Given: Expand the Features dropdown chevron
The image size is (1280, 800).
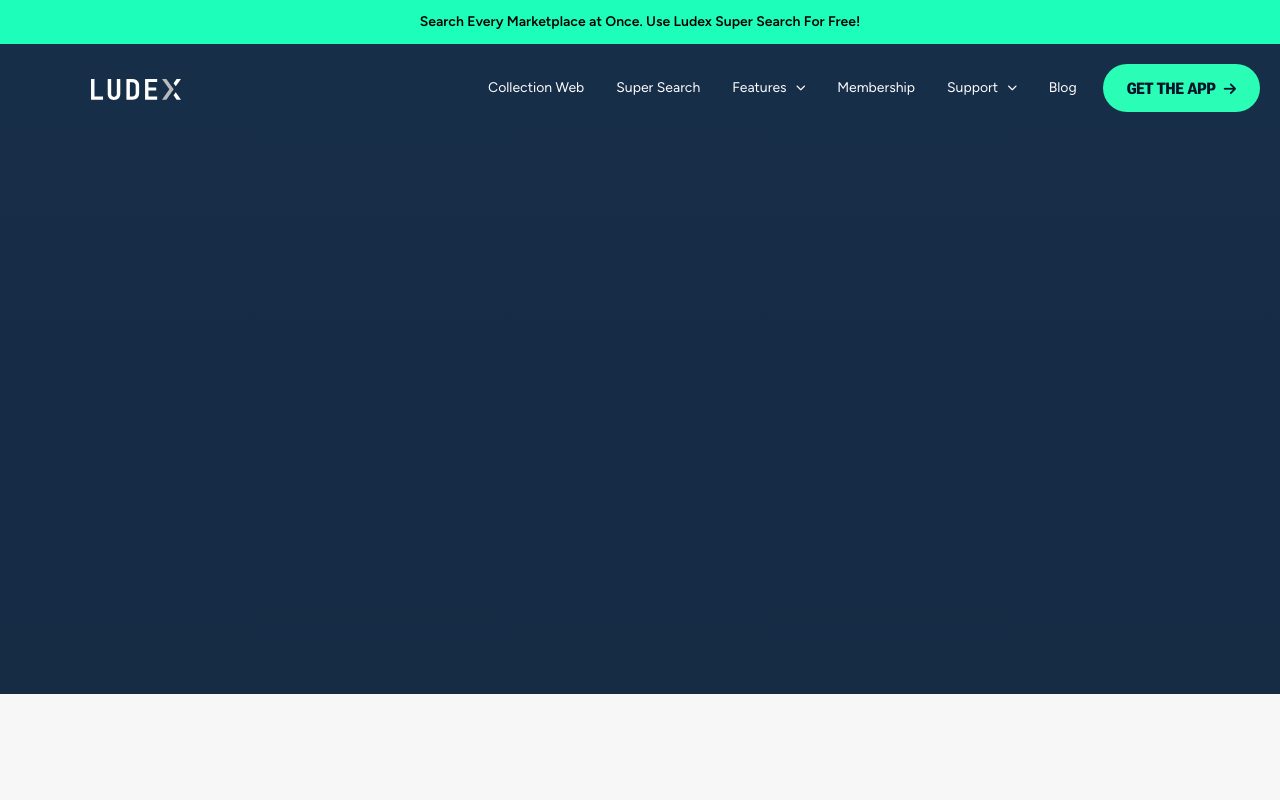Looking at the screenshot, I should point(800,88).
